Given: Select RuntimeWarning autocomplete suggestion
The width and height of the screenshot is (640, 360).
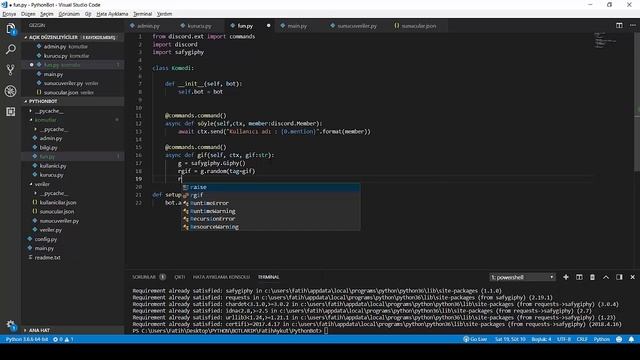Looking at the screenshot, I should [x=271, y=211].
